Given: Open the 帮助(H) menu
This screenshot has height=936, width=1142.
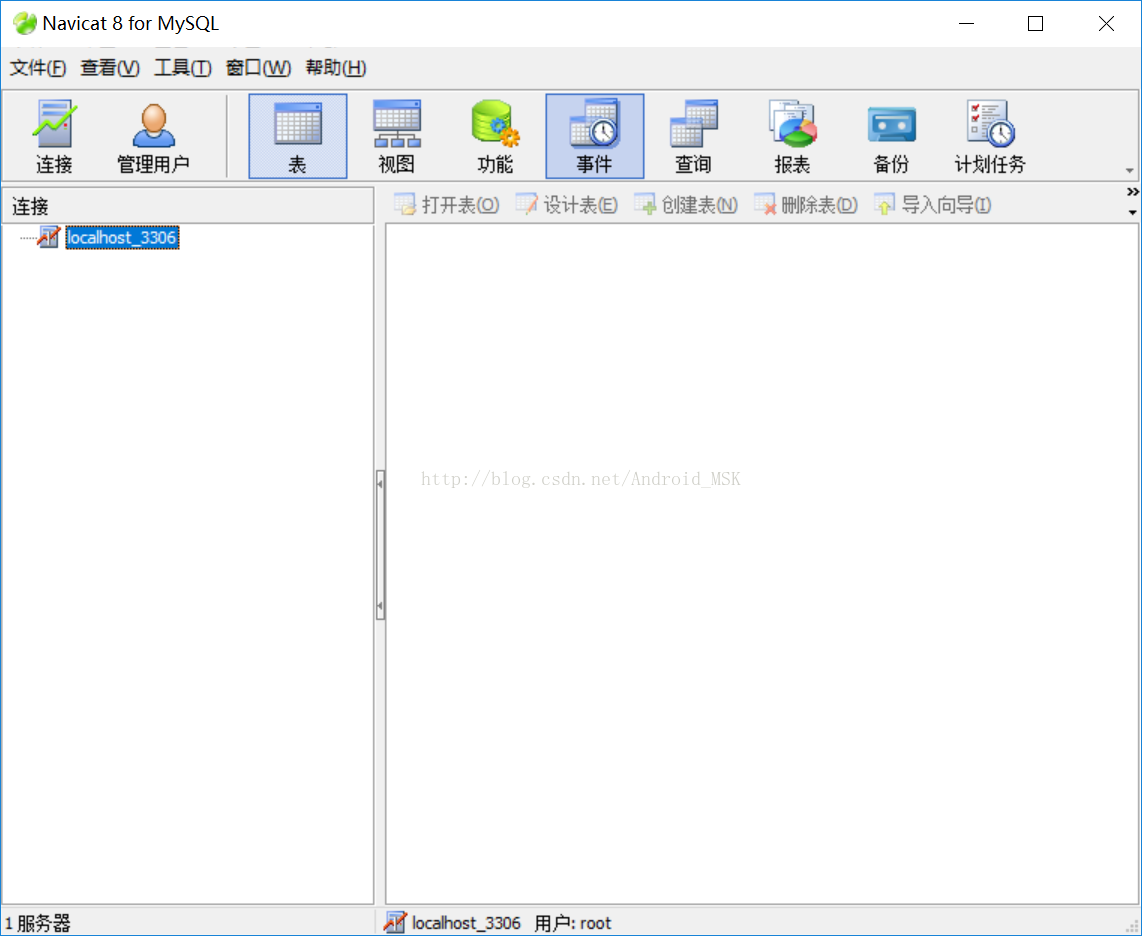Looking at the screenshot, I should pos(336,68).
